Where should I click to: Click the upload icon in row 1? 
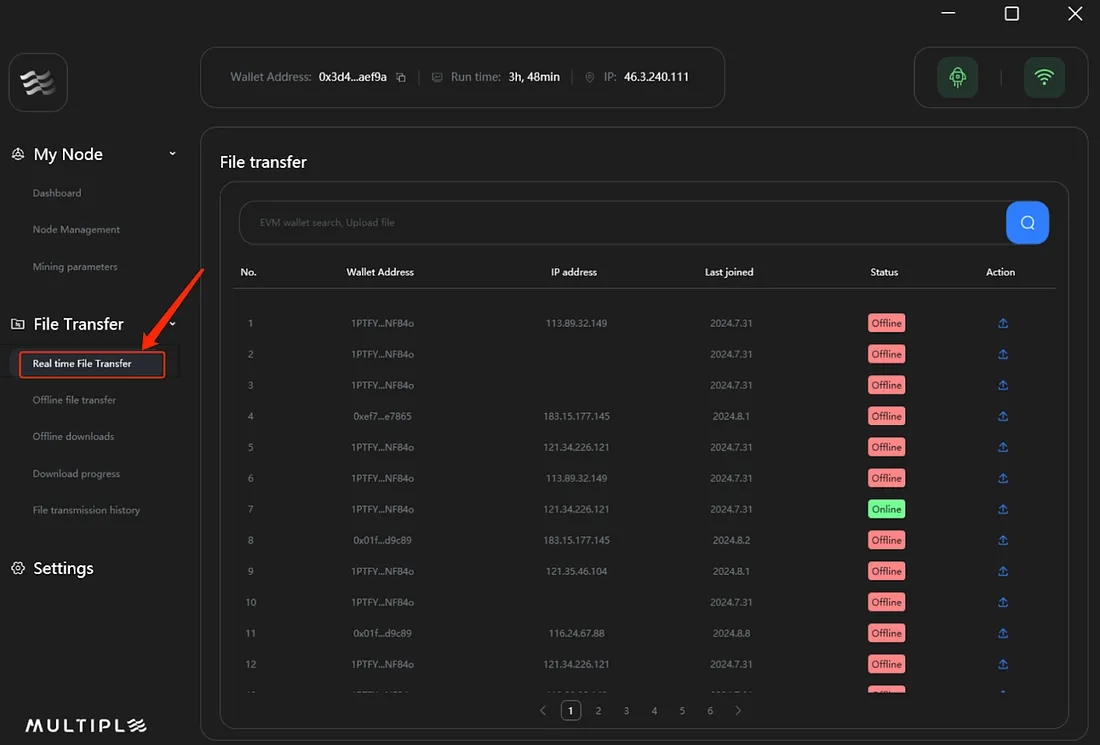click(x=1002, y=324)
